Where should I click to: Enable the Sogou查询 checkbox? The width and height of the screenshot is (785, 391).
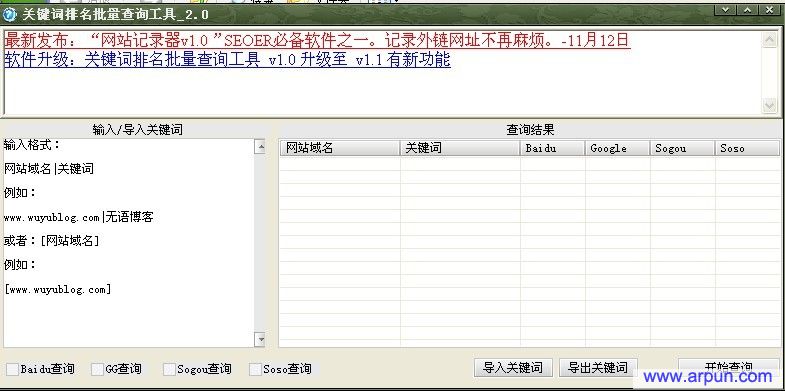point(170,369)
